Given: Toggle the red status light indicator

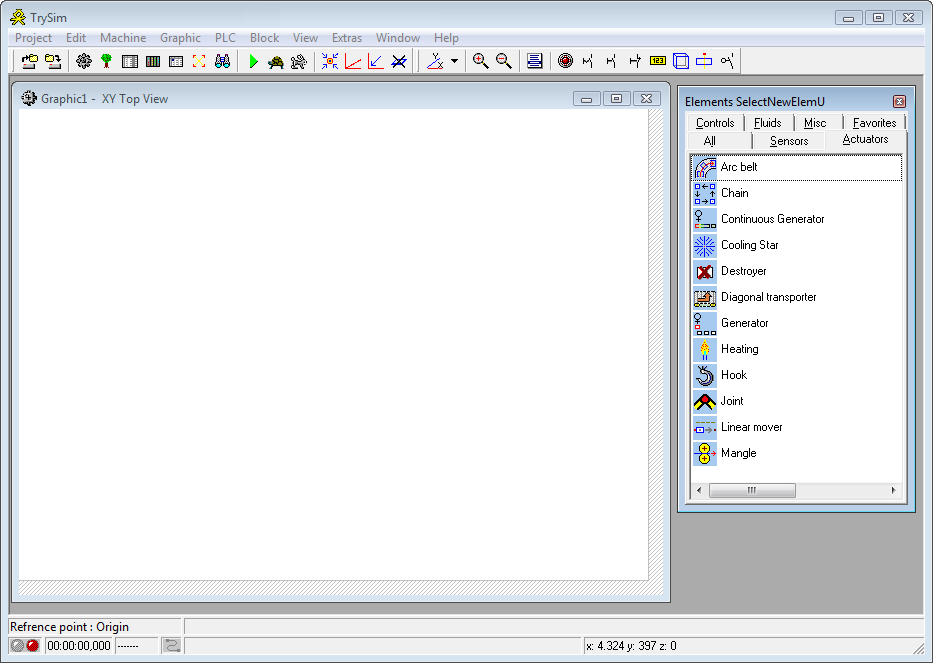Looking at the screenshot, I should coord(32,646).
